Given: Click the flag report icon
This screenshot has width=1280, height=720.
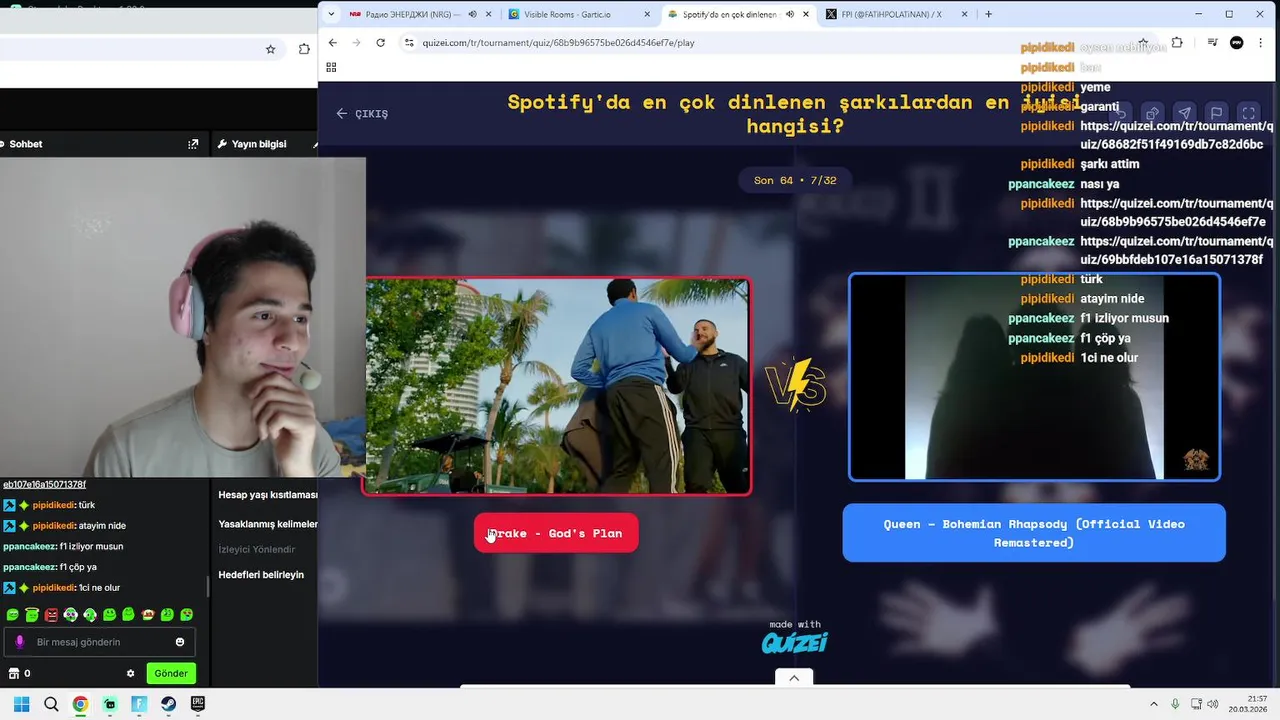Looking at the screenshot, I should click(x=1216, y=113).
